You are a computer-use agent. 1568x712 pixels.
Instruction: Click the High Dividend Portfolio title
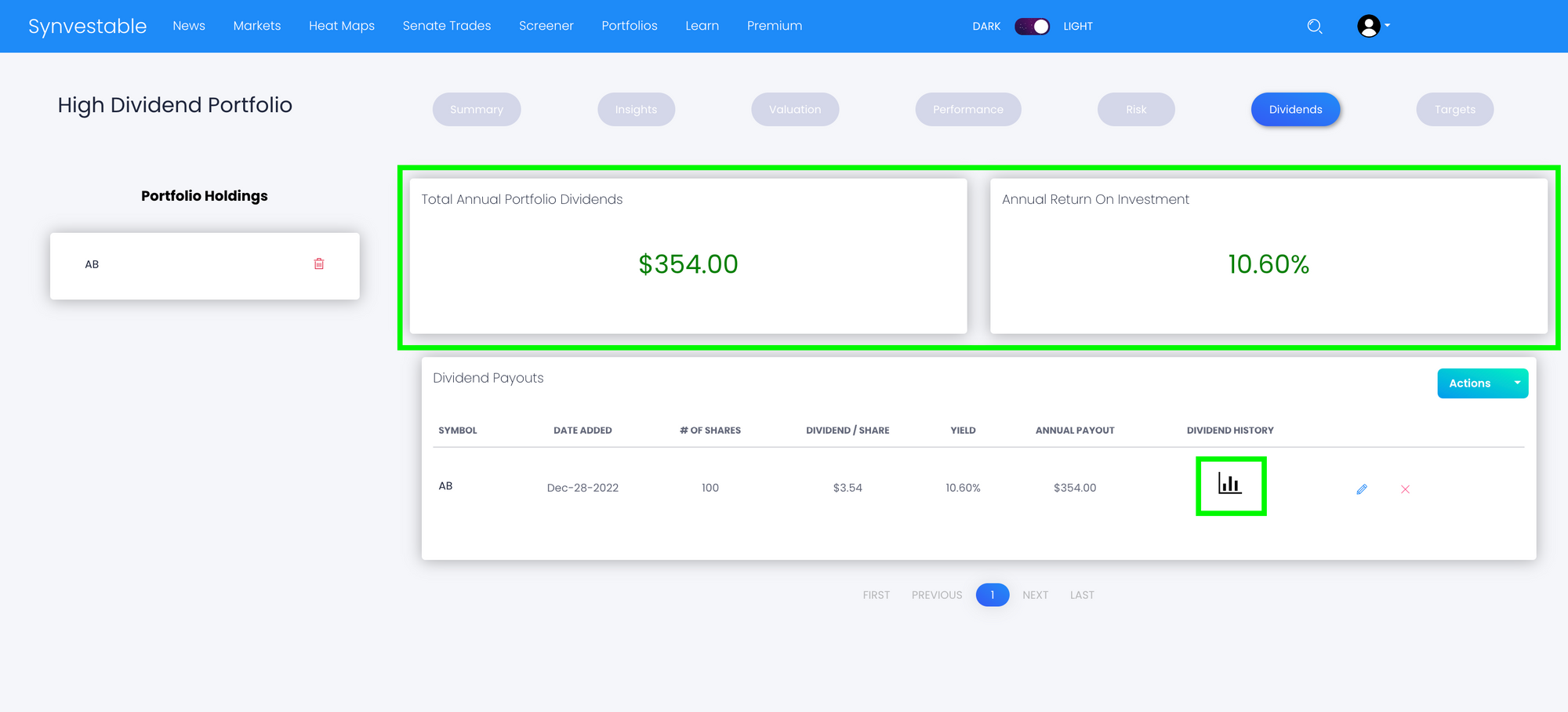[x=175, y=105]
